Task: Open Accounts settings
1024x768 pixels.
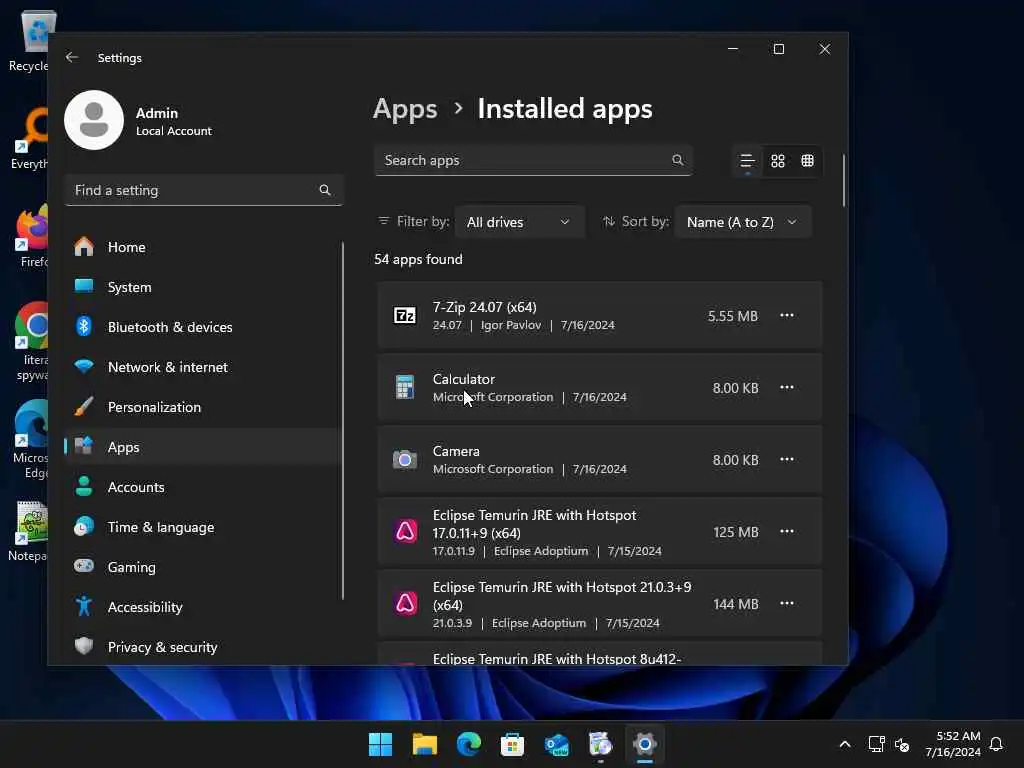Action: pyautogui.click(x=203, y=487)
